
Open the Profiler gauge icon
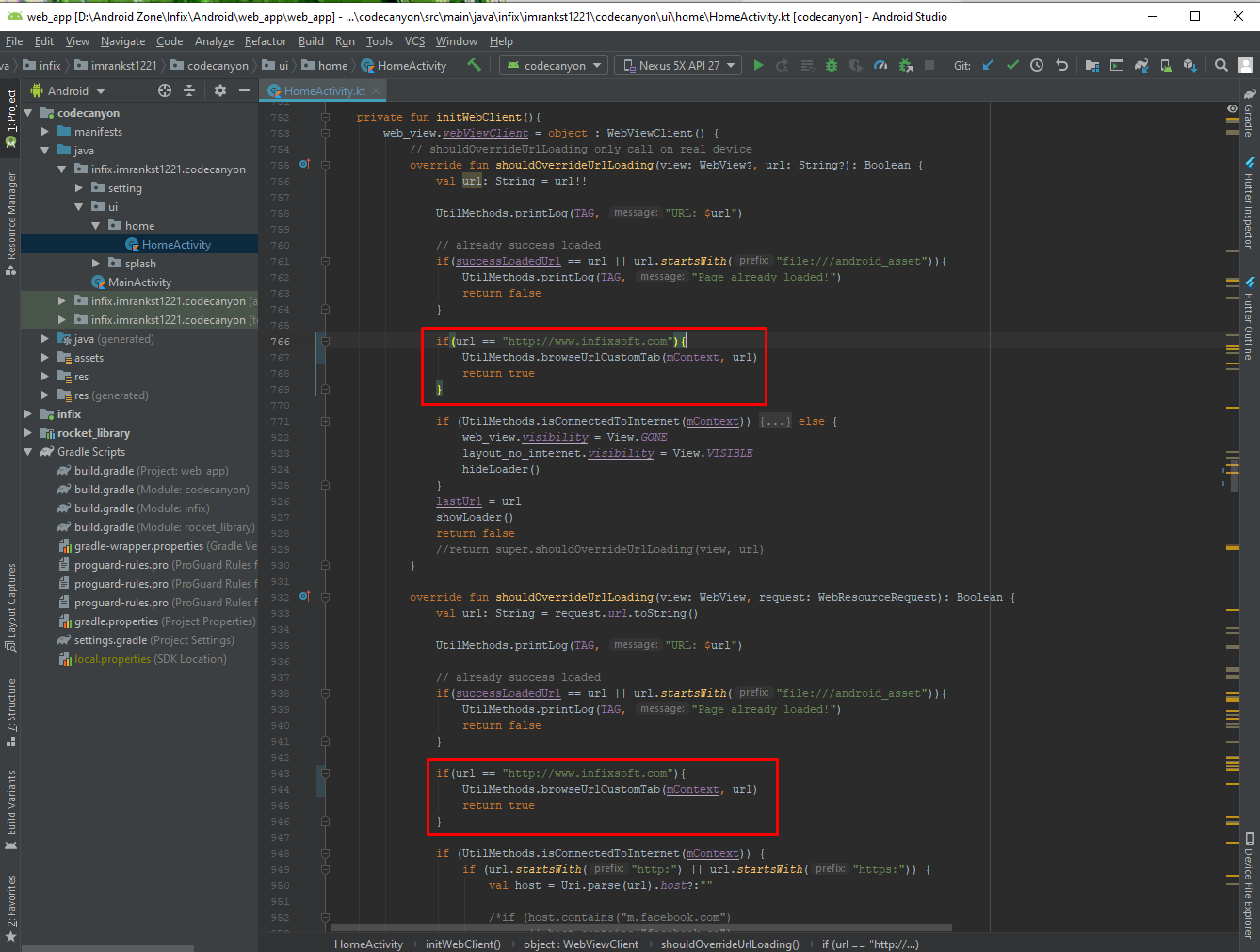click(881, 65)
